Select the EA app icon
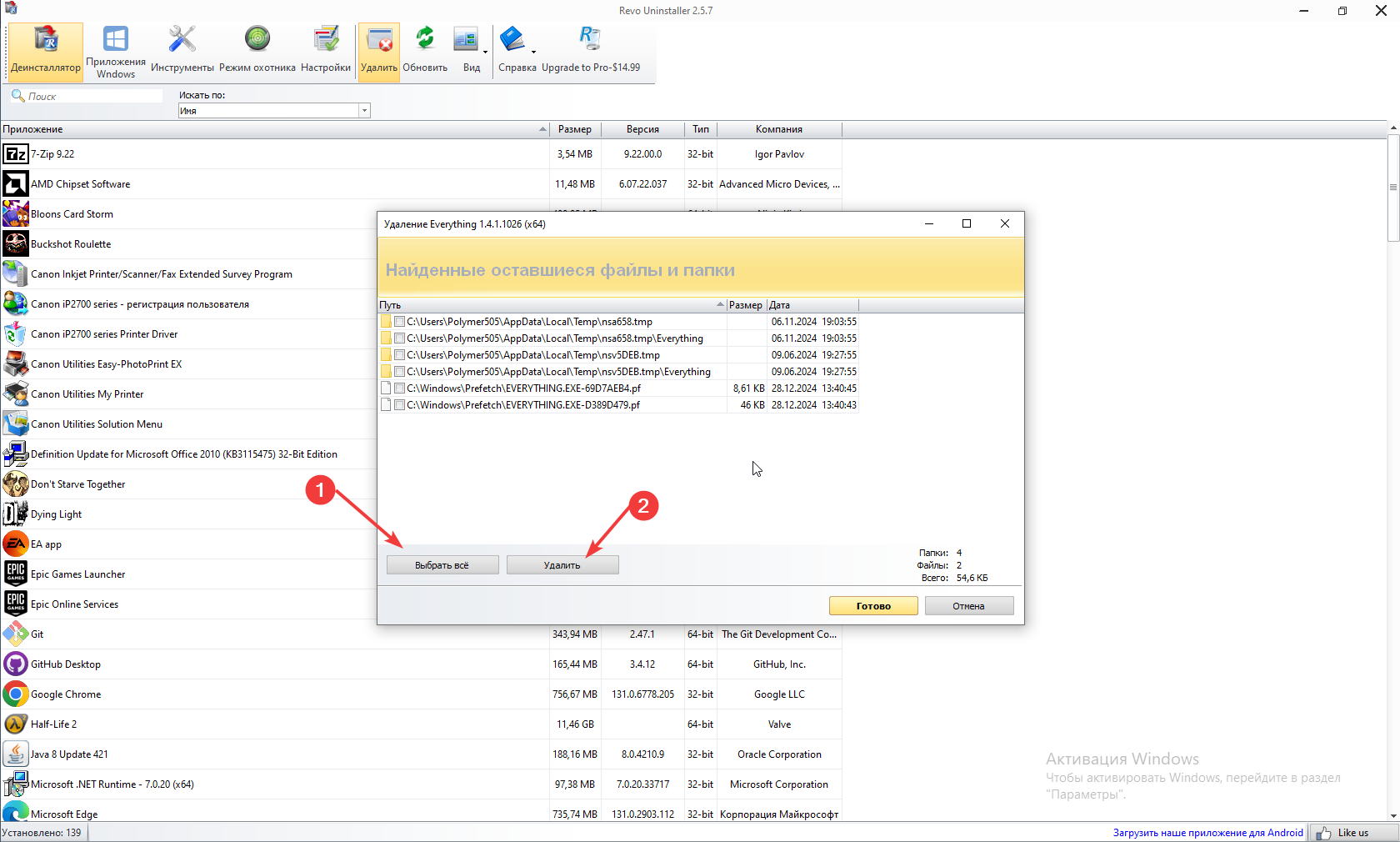 coord(15,544)
